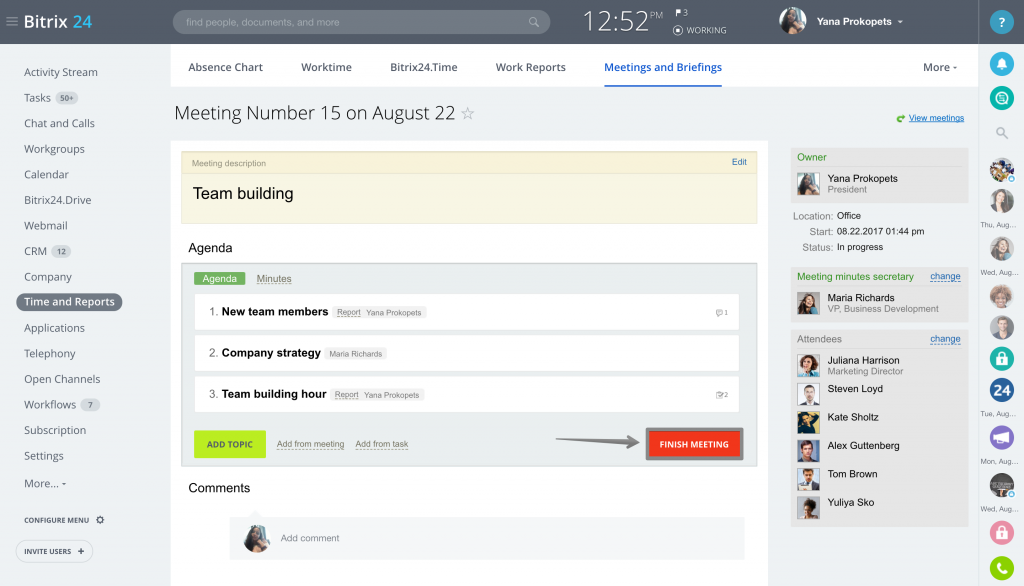Change the meeting minutes secretary
Screen dimensions: 1024x586
coord(945,276)
